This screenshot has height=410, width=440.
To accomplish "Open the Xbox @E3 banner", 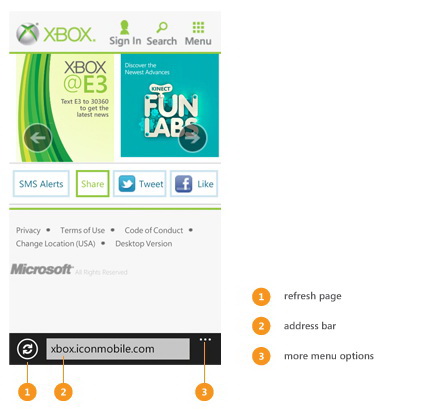I will 65,108.
